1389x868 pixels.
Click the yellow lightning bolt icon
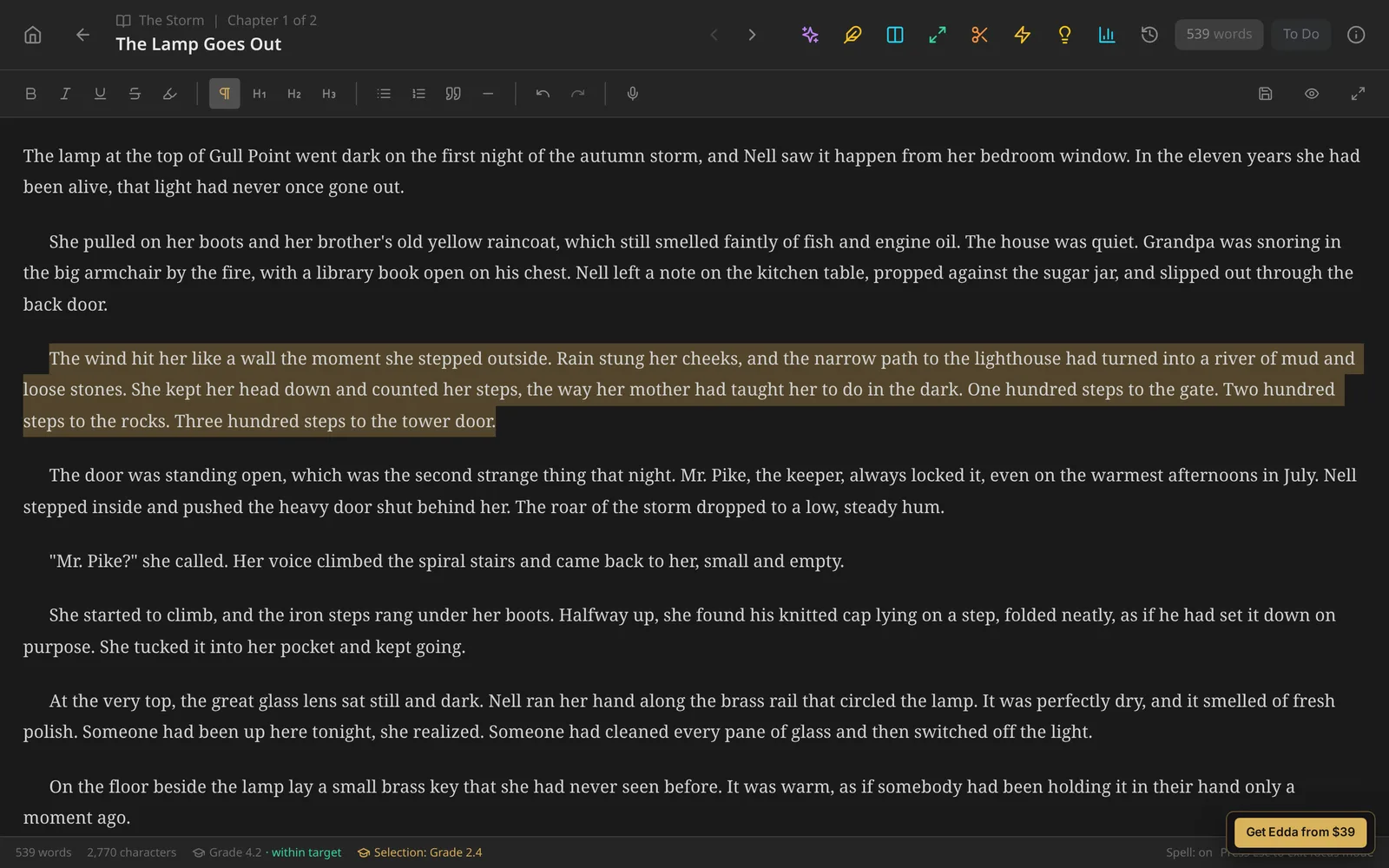click(x=1022, y=35)
